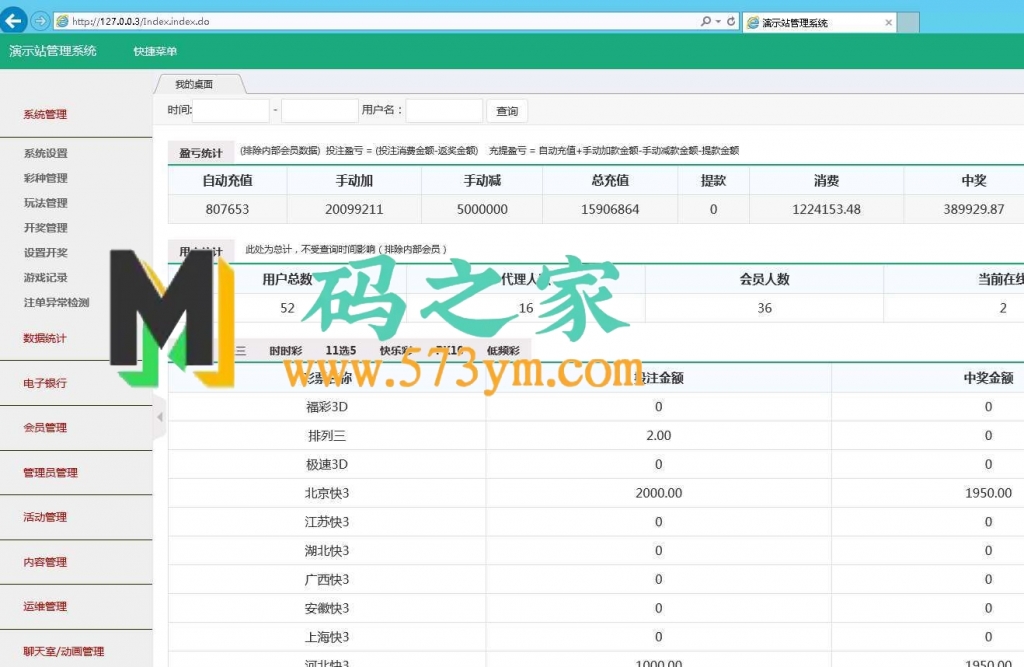This screenshot has width=1024, height=667.
Task: Click the 手动加 value 20099211
Action: (x=354, y=210)
